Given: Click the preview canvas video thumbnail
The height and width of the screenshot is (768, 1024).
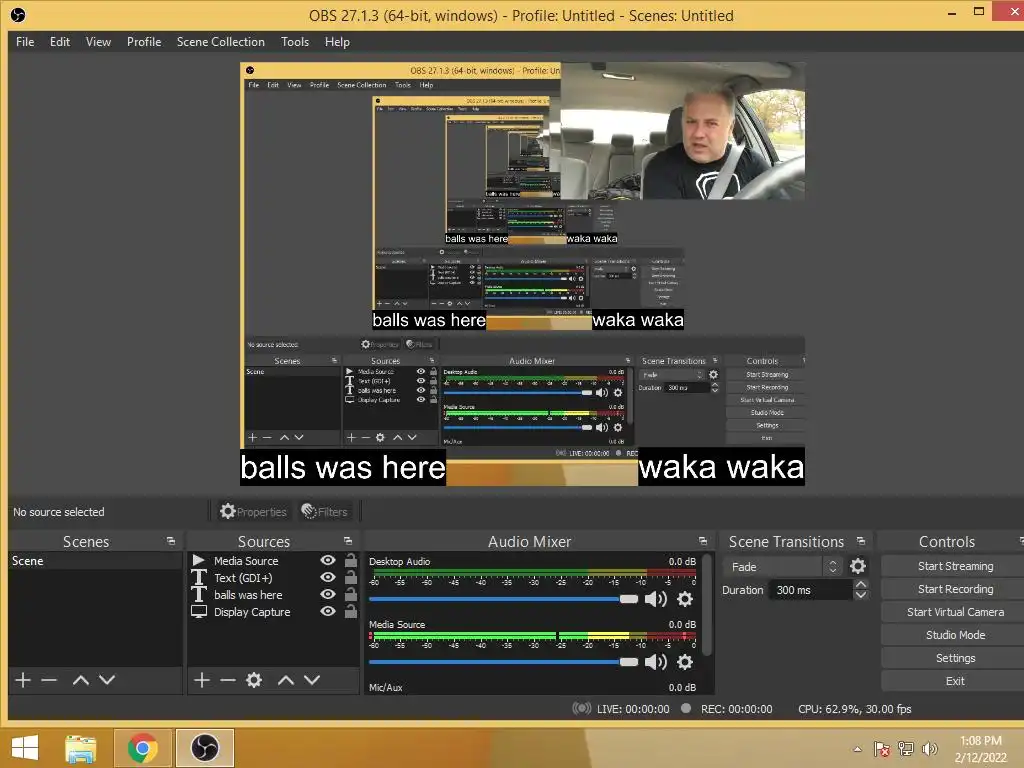Looking at the screenshot, I should click(682, 131).
